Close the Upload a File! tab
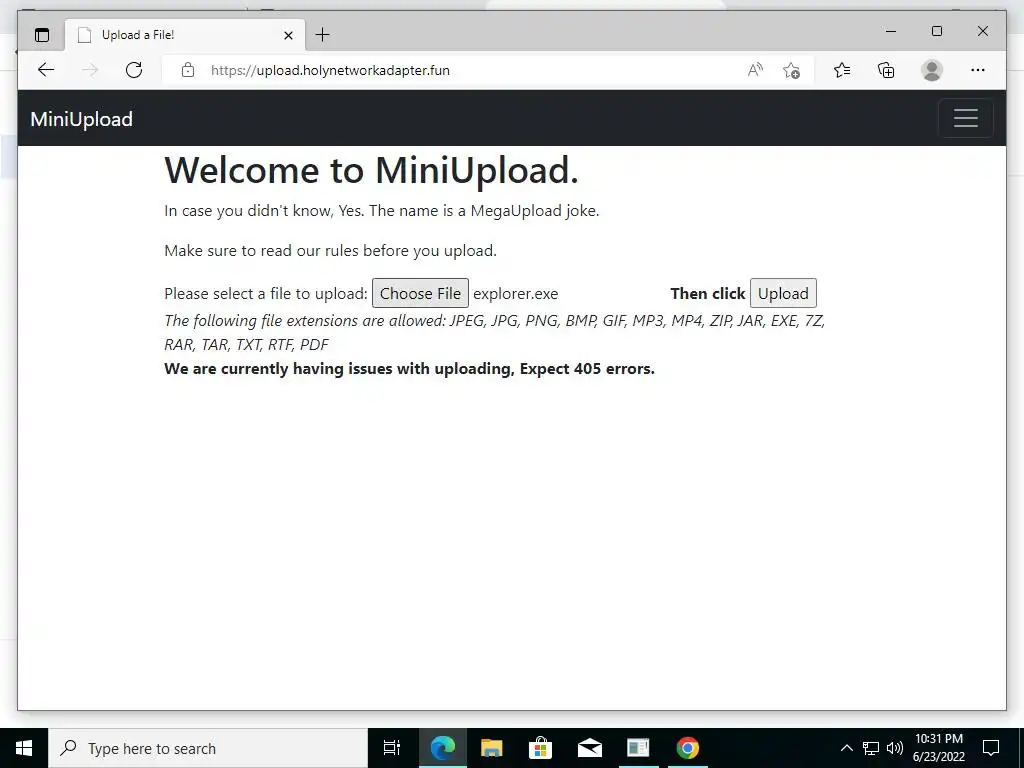Image resolution: width=1024 pixels, height=768 pixels. [289, 35]
